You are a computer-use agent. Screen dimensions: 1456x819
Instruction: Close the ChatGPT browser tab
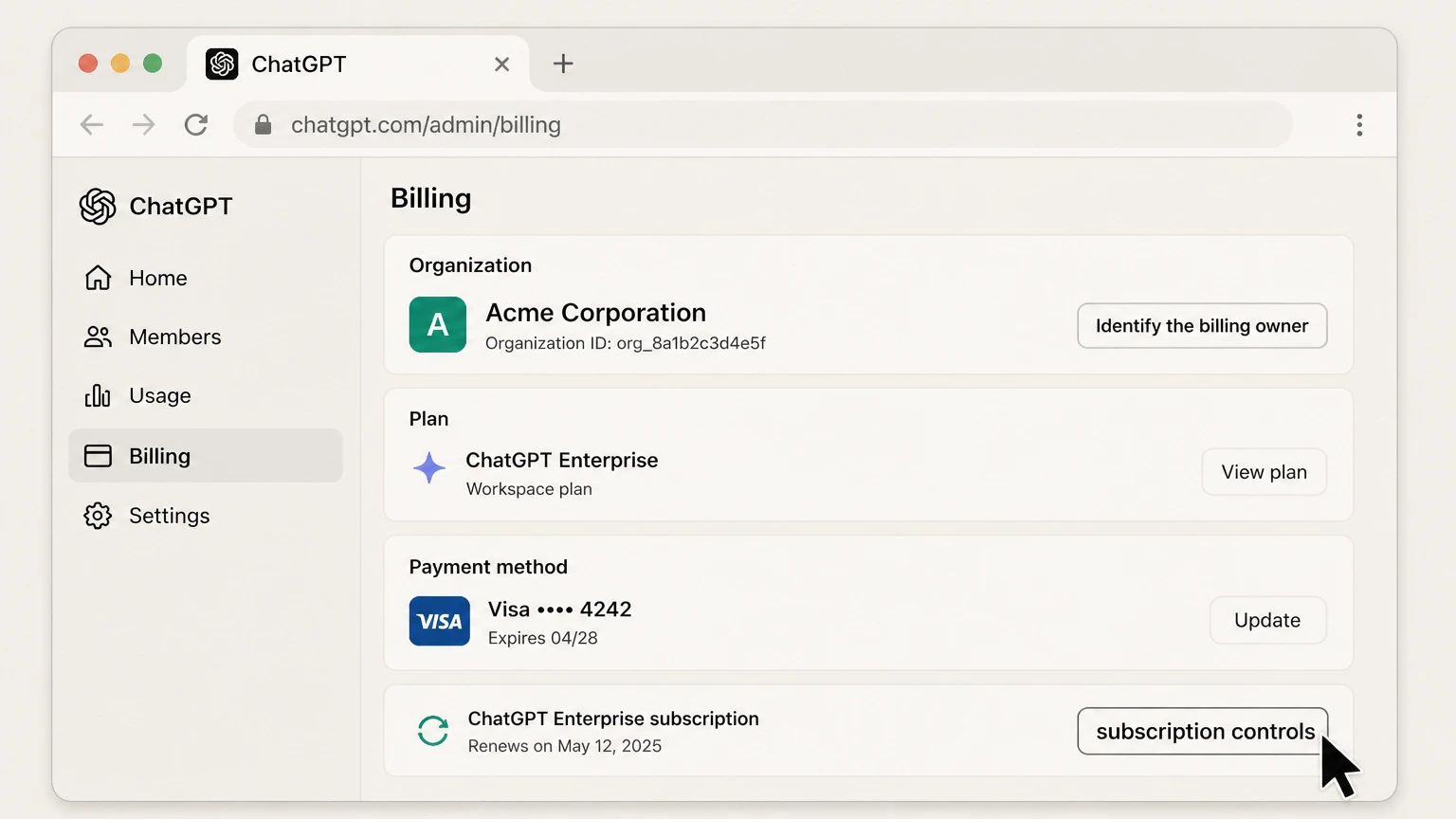click(x=502, y=64)
